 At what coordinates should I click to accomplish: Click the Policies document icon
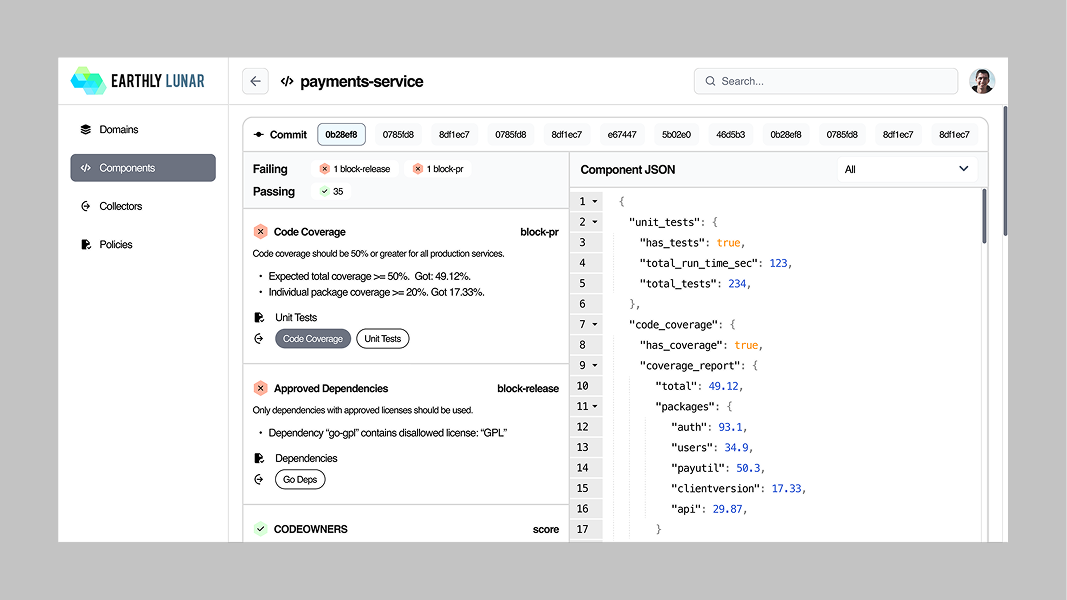pyautogui.click(x=86, y=244)
